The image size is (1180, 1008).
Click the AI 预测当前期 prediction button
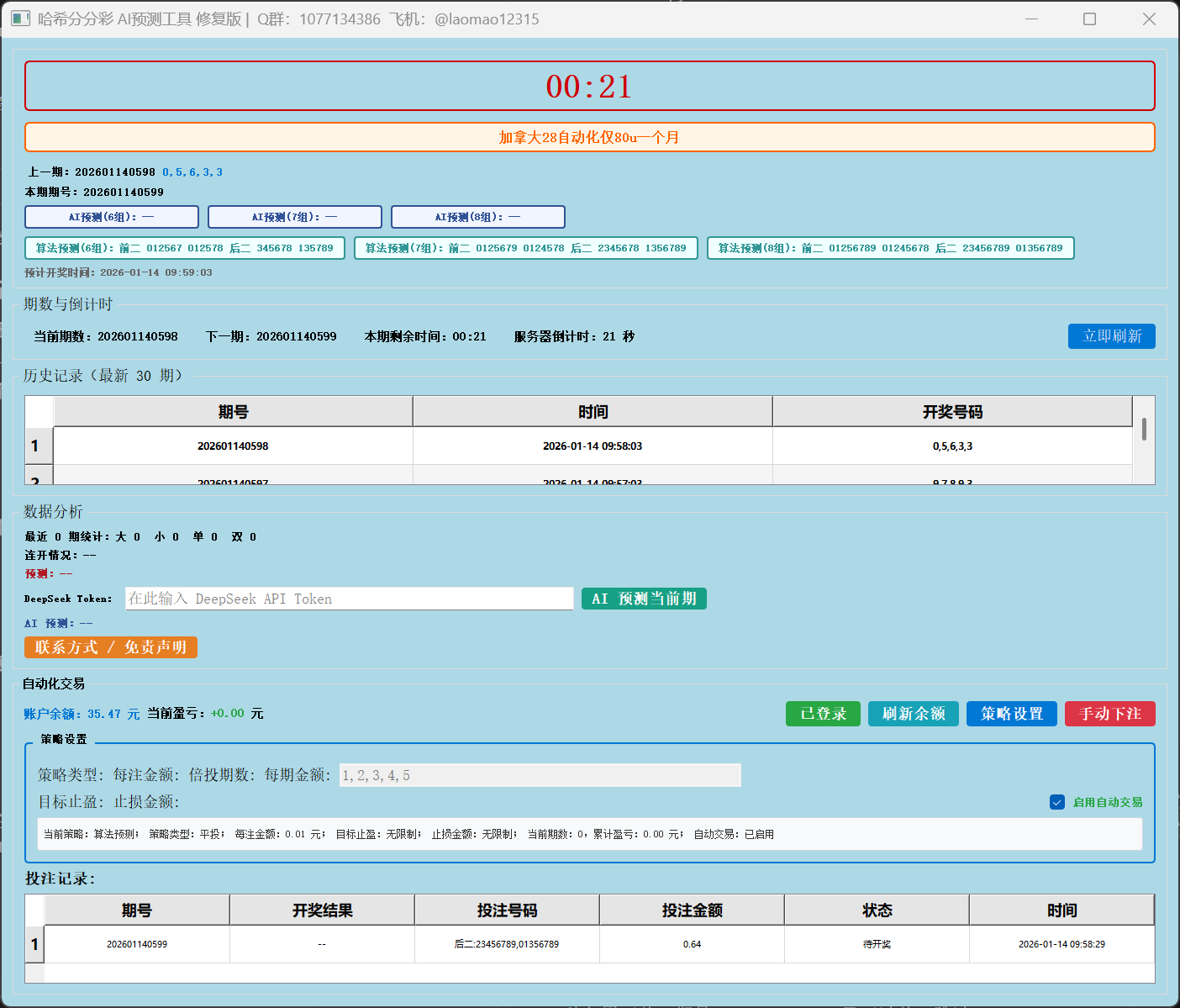click(x=643, y=598)
